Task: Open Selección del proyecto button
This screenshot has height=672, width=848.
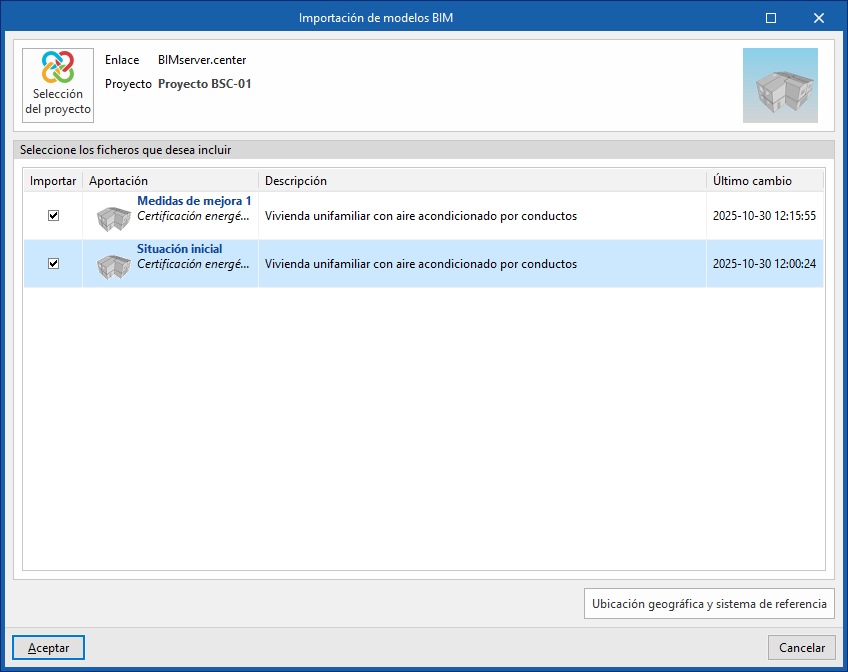Action: coord(58,85)
